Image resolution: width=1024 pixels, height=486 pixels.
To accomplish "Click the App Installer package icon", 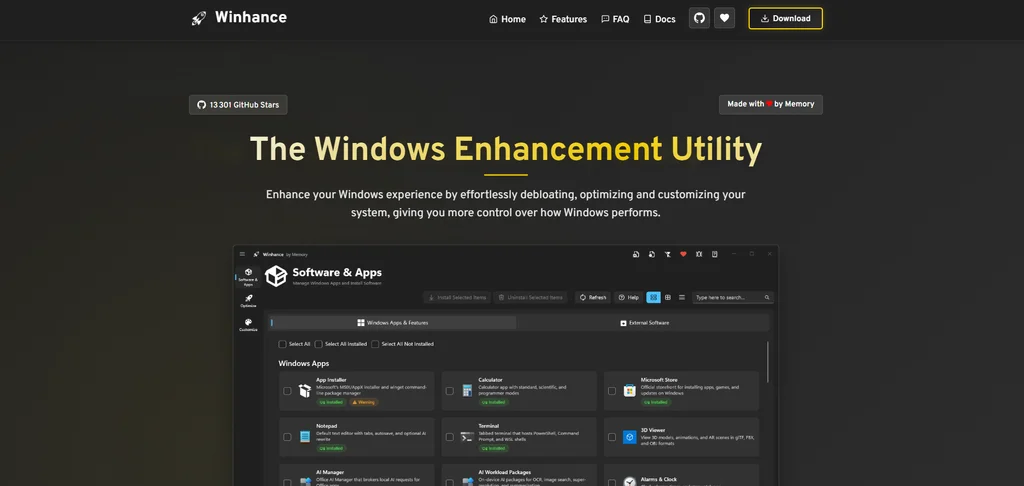I will (305, 391).
